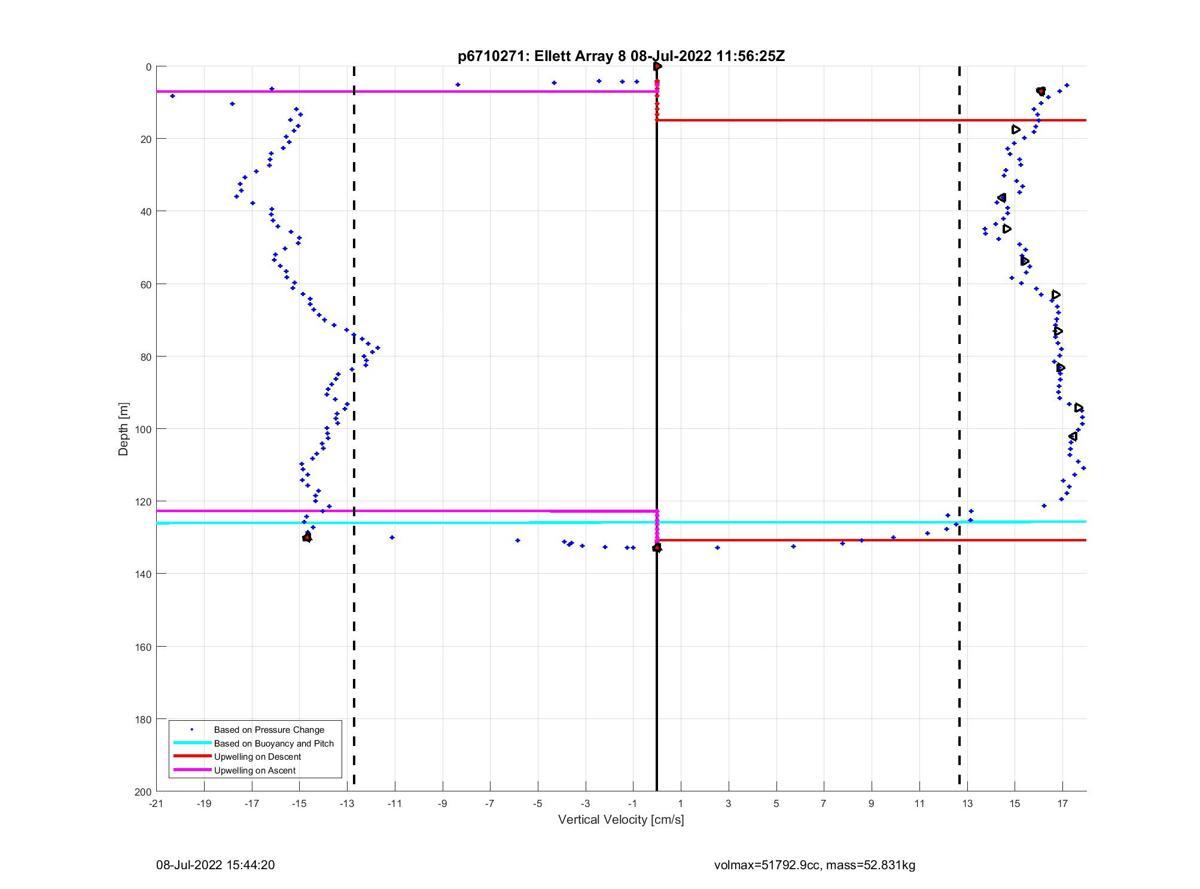Click x-axis tick label '-21'
The height and width of the screenshot is (889, 1200).
coord(156,803)
